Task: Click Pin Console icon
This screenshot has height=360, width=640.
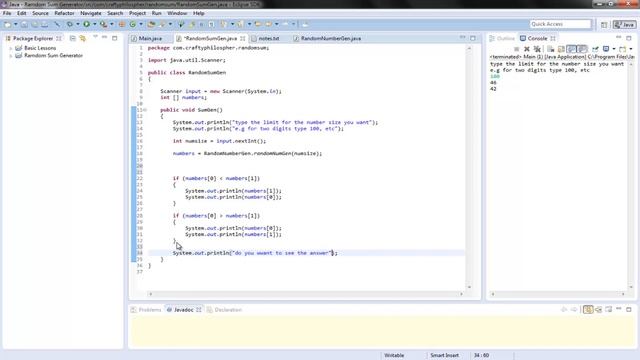Action: 596,49
